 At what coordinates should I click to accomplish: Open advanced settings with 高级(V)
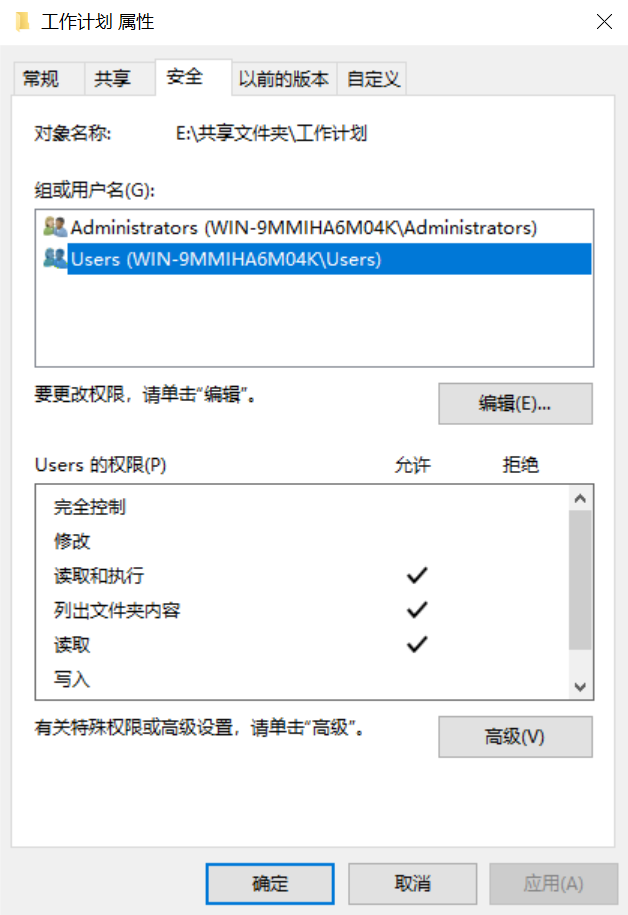click(515, 736)
